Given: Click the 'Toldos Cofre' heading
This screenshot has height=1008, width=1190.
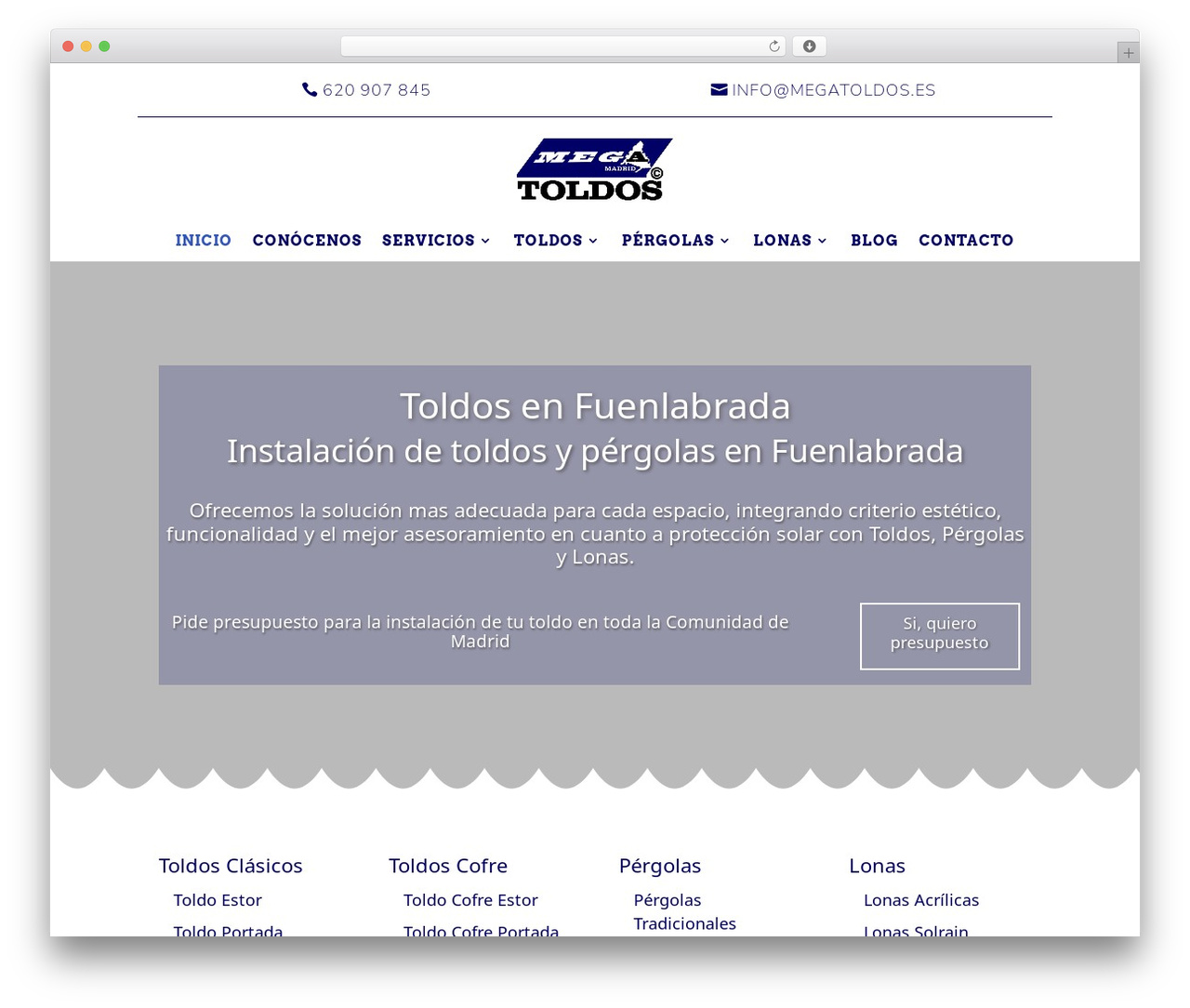Looking at the screenshot, I should pos(448,866).
